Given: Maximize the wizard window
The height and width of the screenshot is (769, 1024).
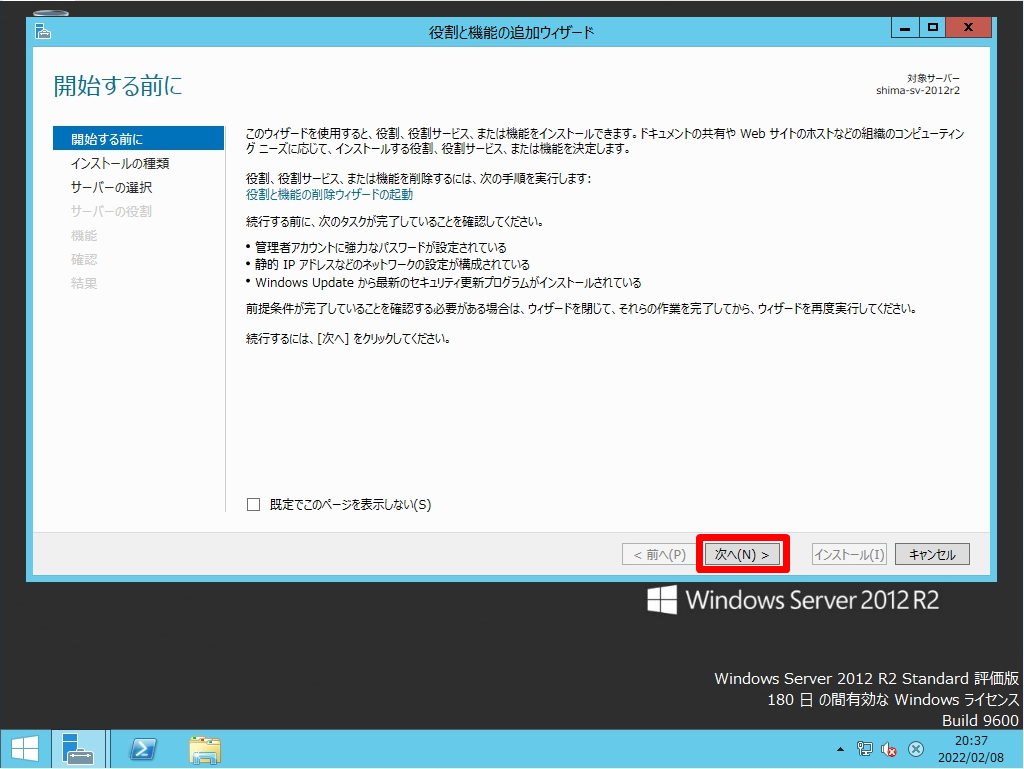Looking at the screenshot, I should pos(933,27).
